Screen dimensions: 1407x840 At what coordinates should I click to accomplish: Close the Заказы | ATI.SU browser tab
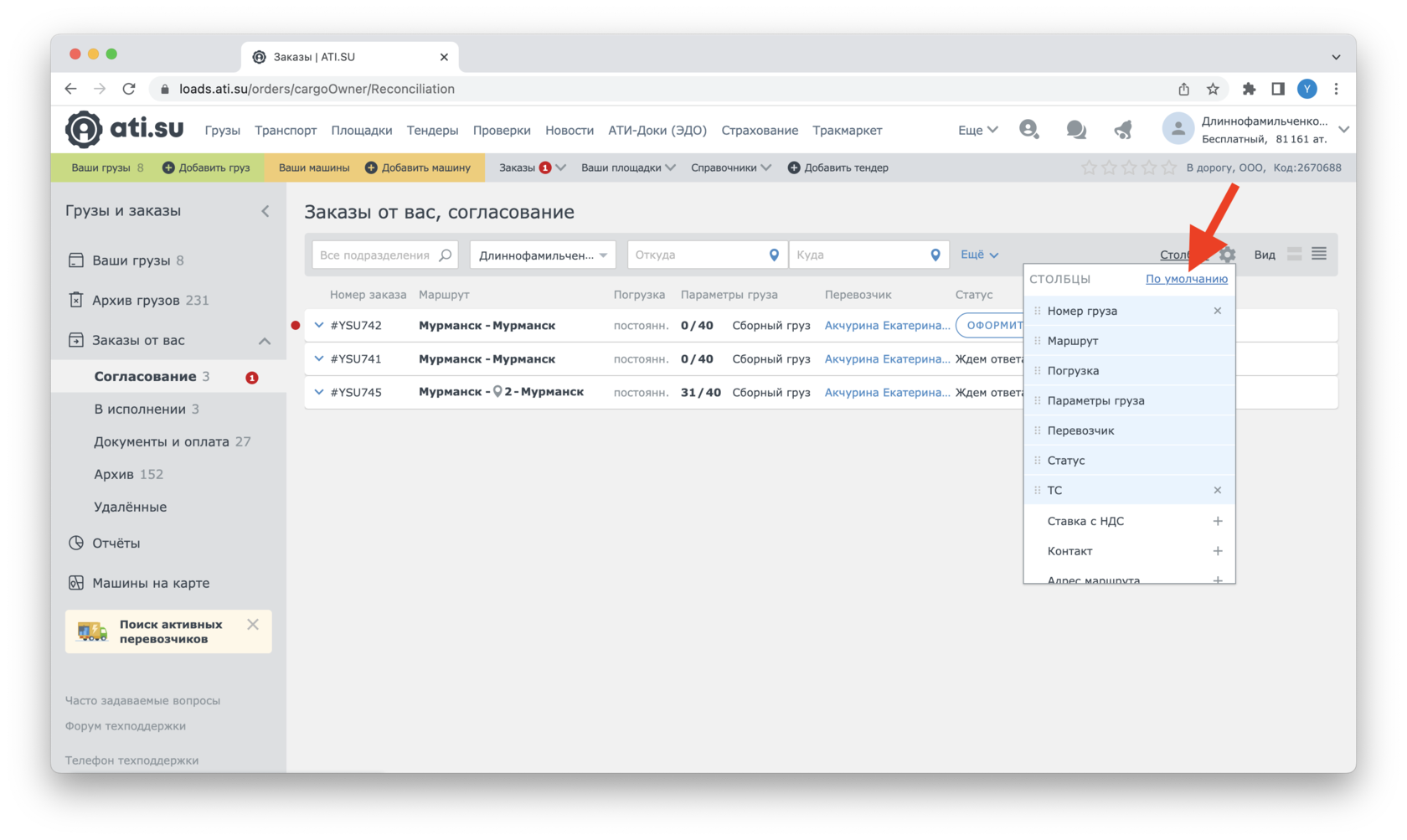click(444, 57)
